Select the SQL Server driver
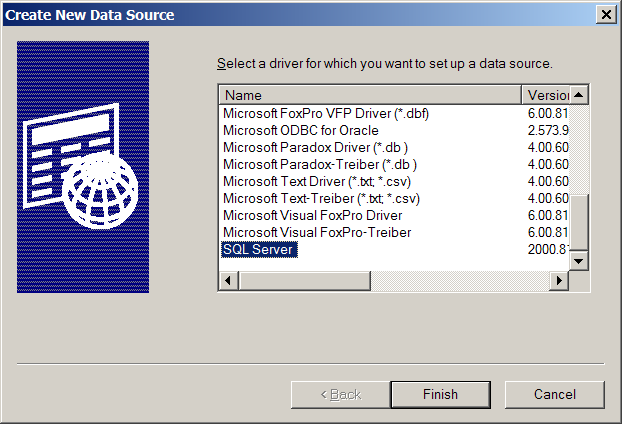Screen dimensions: 622x424 (259, 249)
